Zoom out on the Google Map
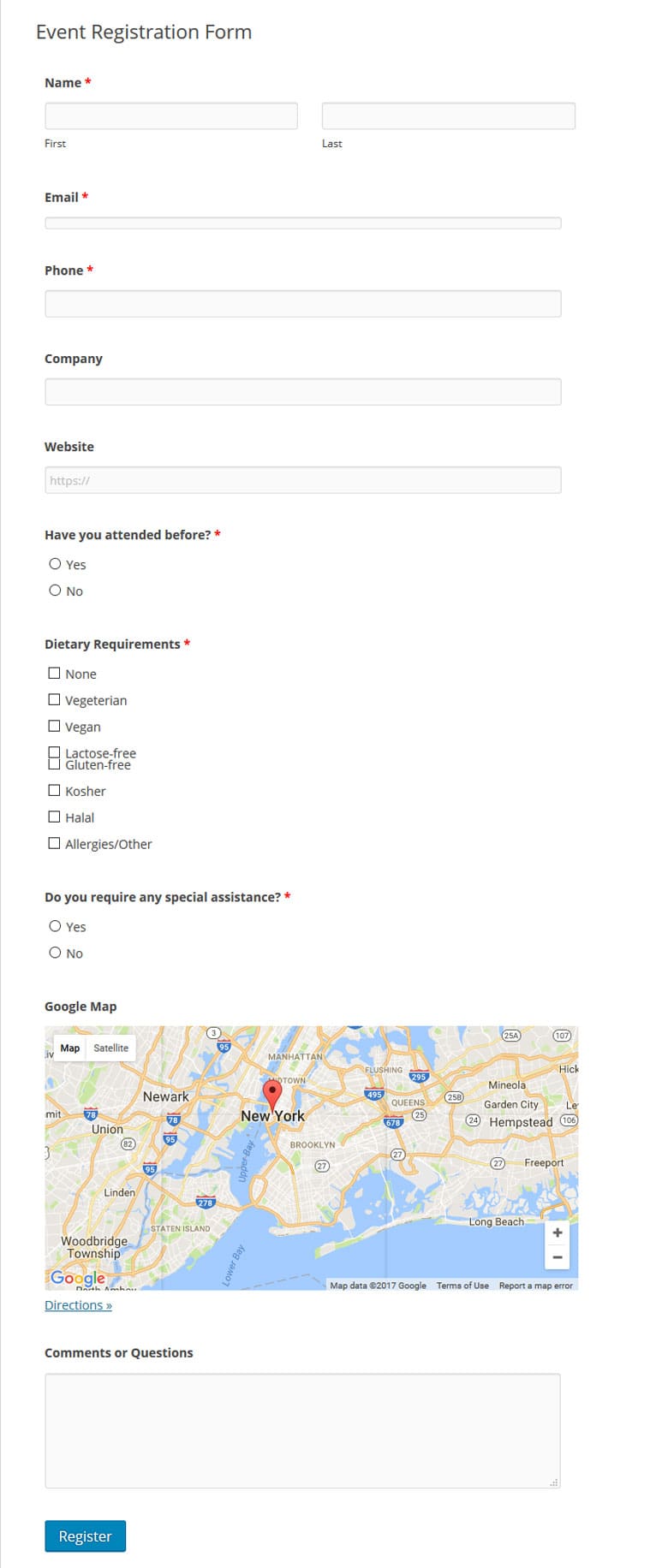This screenshot has width=656, height=1568. [x=558, y=1256]
